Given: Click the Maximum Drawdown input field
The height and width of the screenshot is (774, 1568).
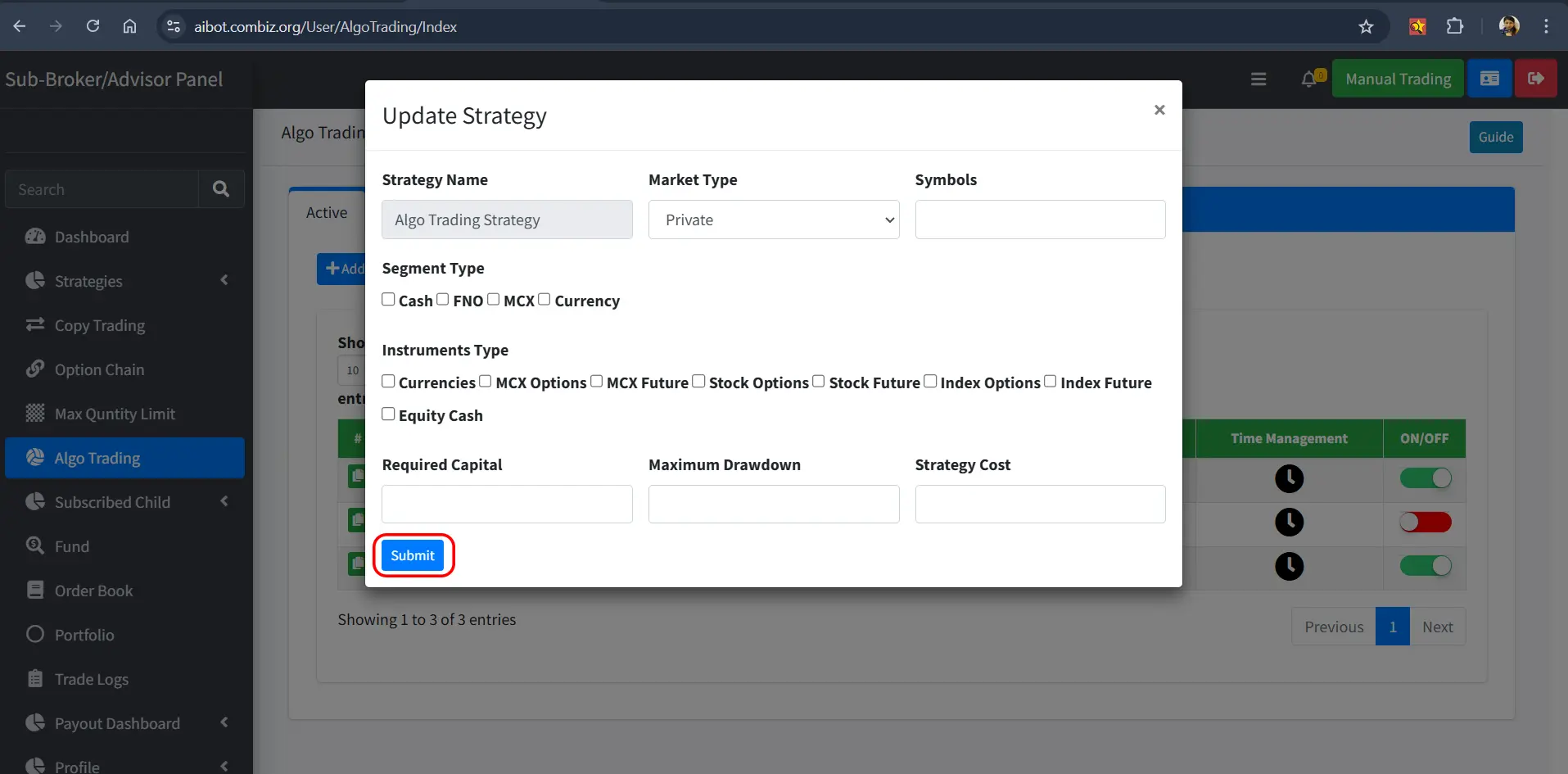Looking at the screenshot, I should [x=774, y=504].
